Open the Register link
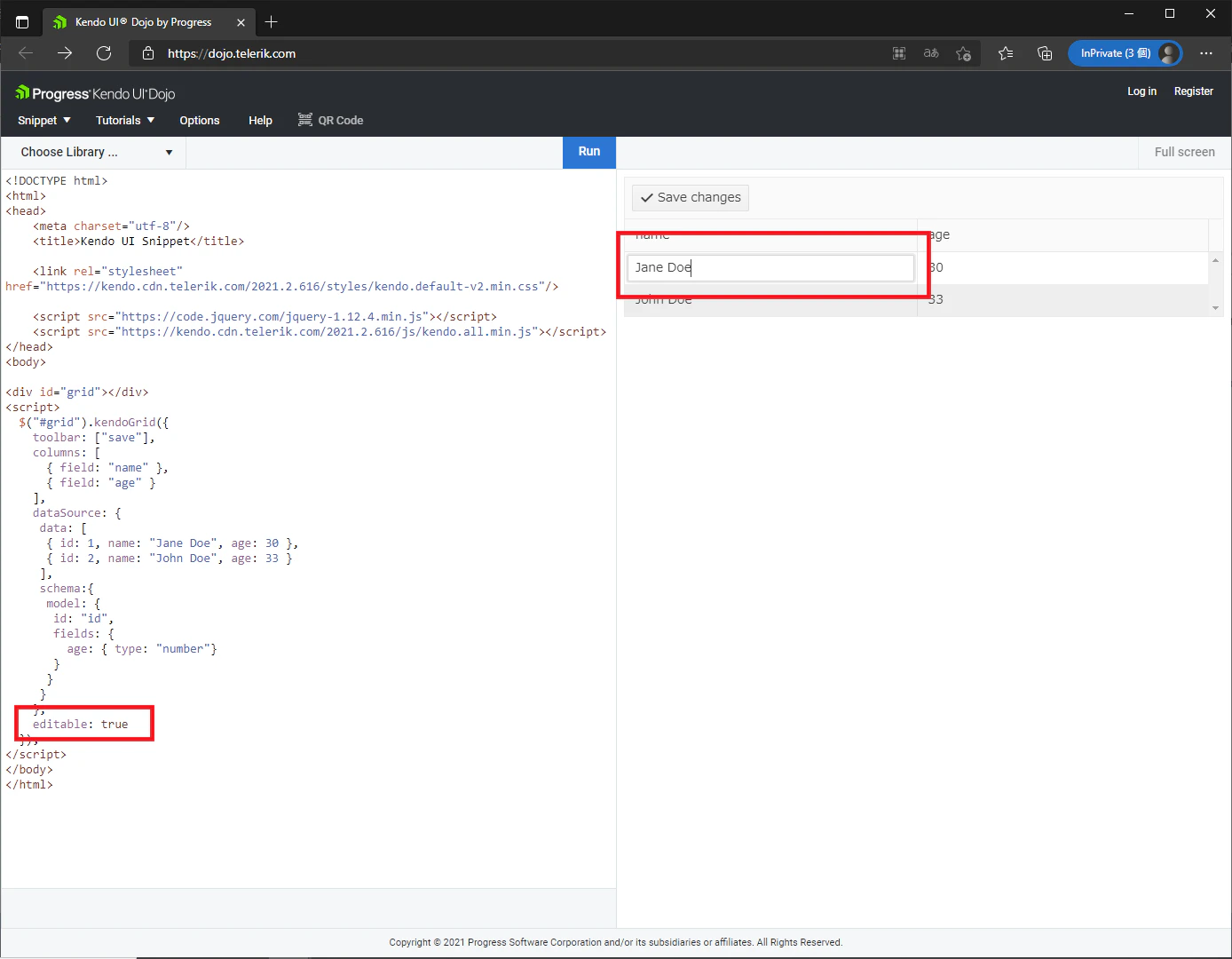 point(1193,91)
